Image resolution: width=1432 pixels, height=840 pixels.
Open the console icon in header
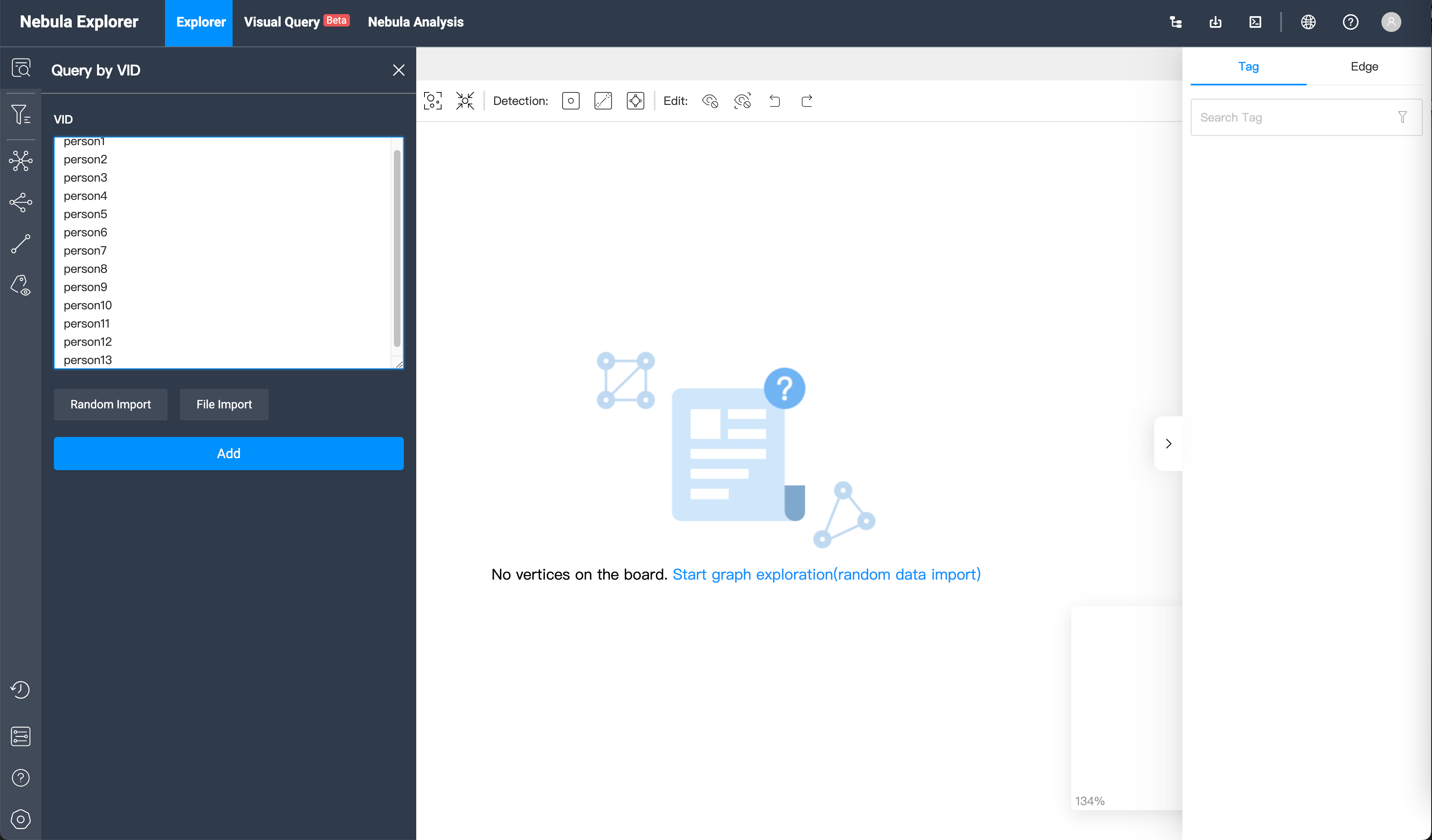click(x=1255, y=22)
